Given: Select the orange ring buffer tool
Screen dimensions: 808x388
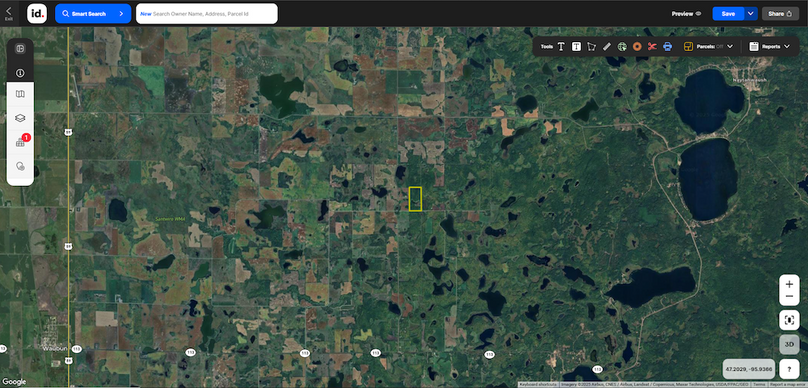Looking at the screenshot, I should (637, 46).
